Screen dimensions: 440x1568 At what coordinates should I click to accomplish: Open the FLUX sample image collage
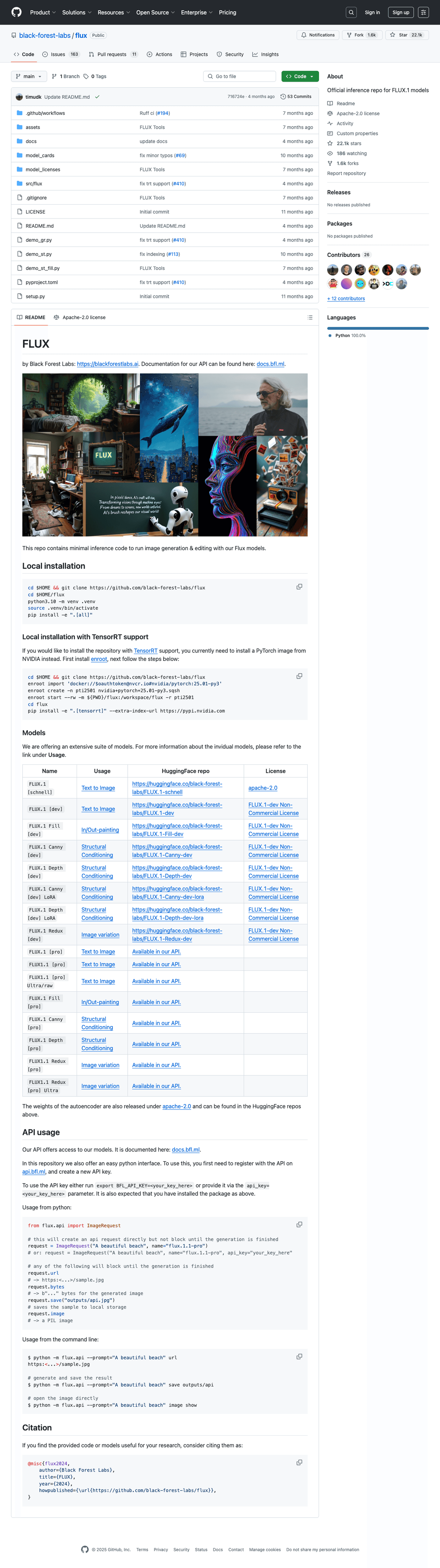coord(165,455)
